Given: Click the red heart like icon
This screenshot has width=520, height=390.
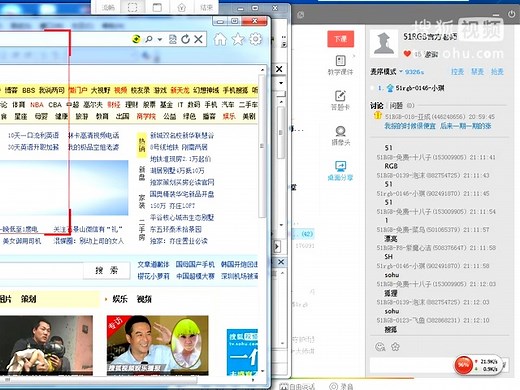Looking at the screenshot, I should [407, 54].
